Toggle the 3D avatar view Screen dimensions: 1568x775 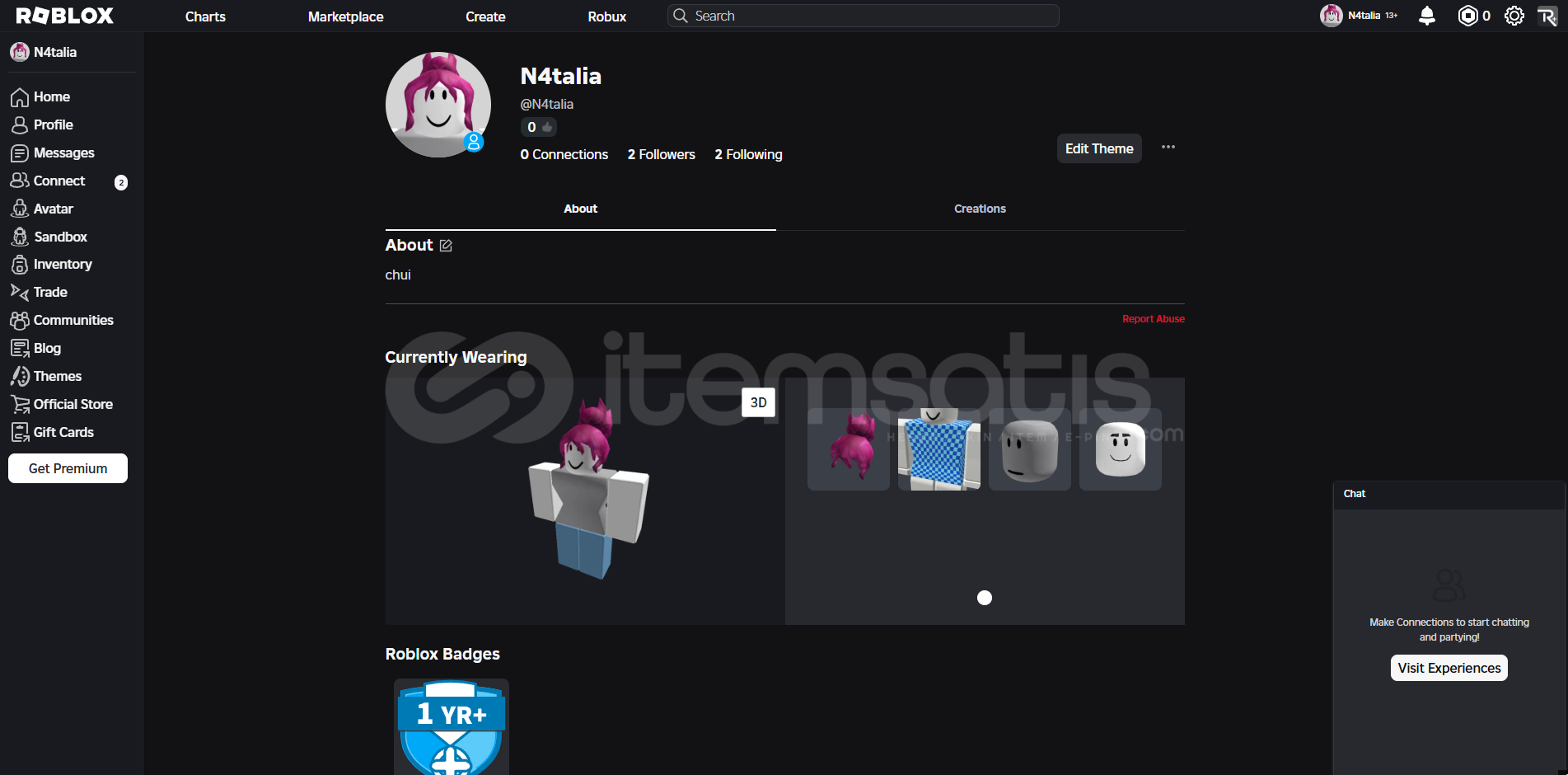(758, 402)
